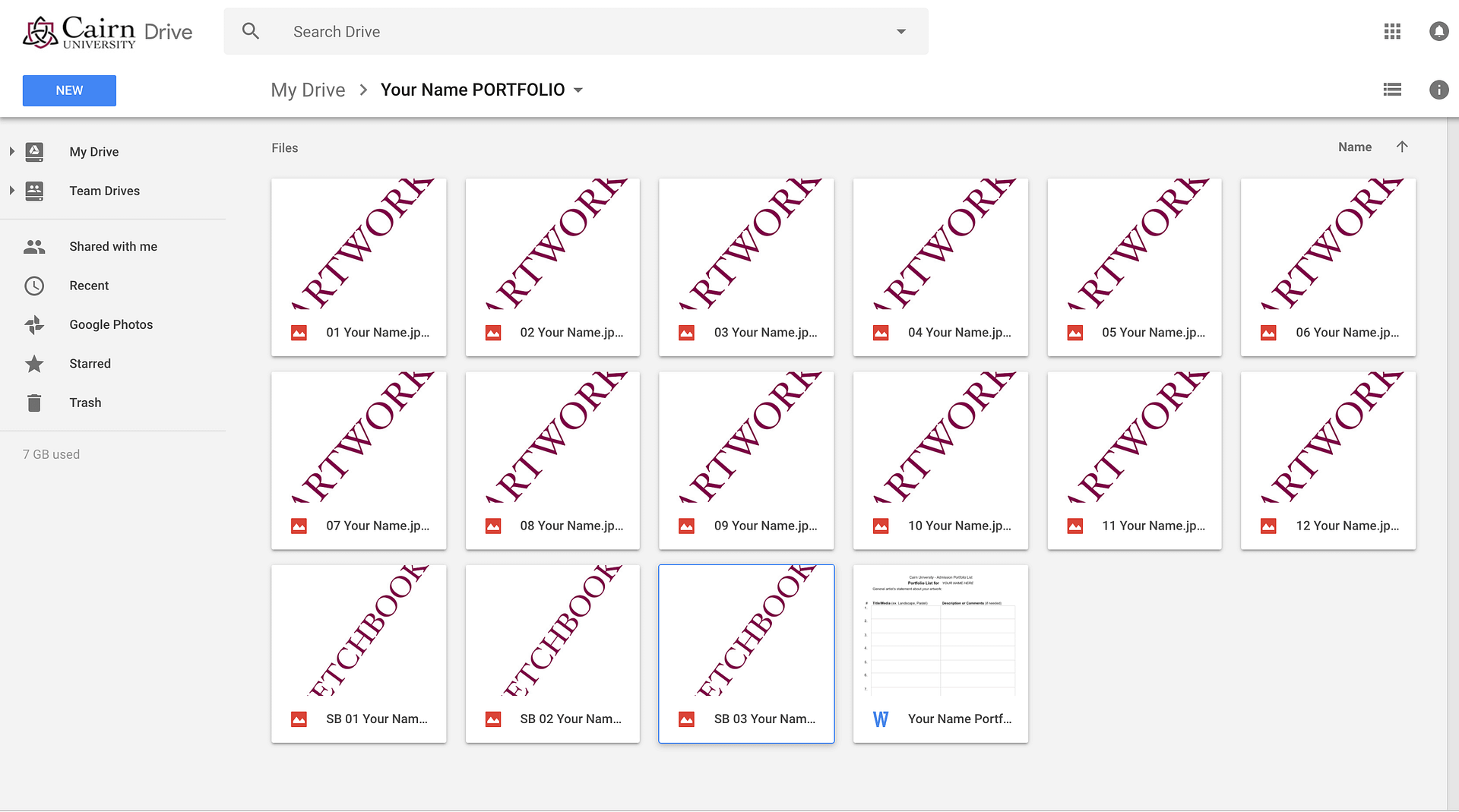Open search options dropdown arrow
Screen dimensions: 1459x812
(901, 31)
